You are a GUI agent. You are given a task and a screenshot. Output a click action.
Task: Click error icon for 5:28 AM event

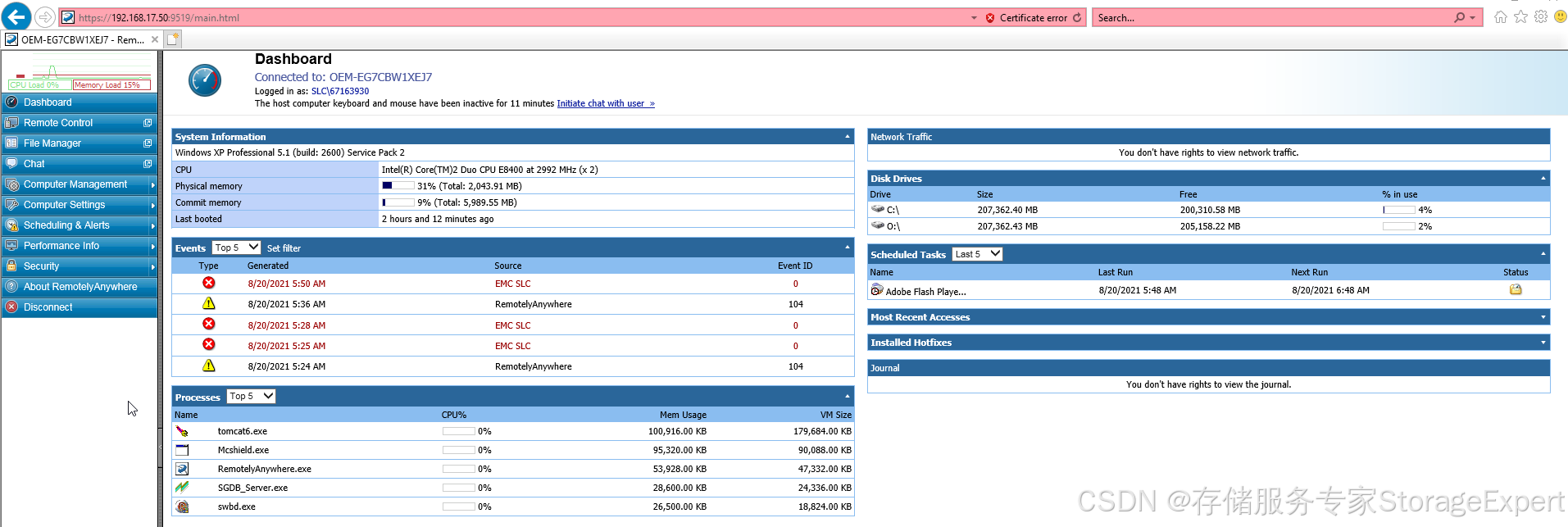tap(209, 325)
